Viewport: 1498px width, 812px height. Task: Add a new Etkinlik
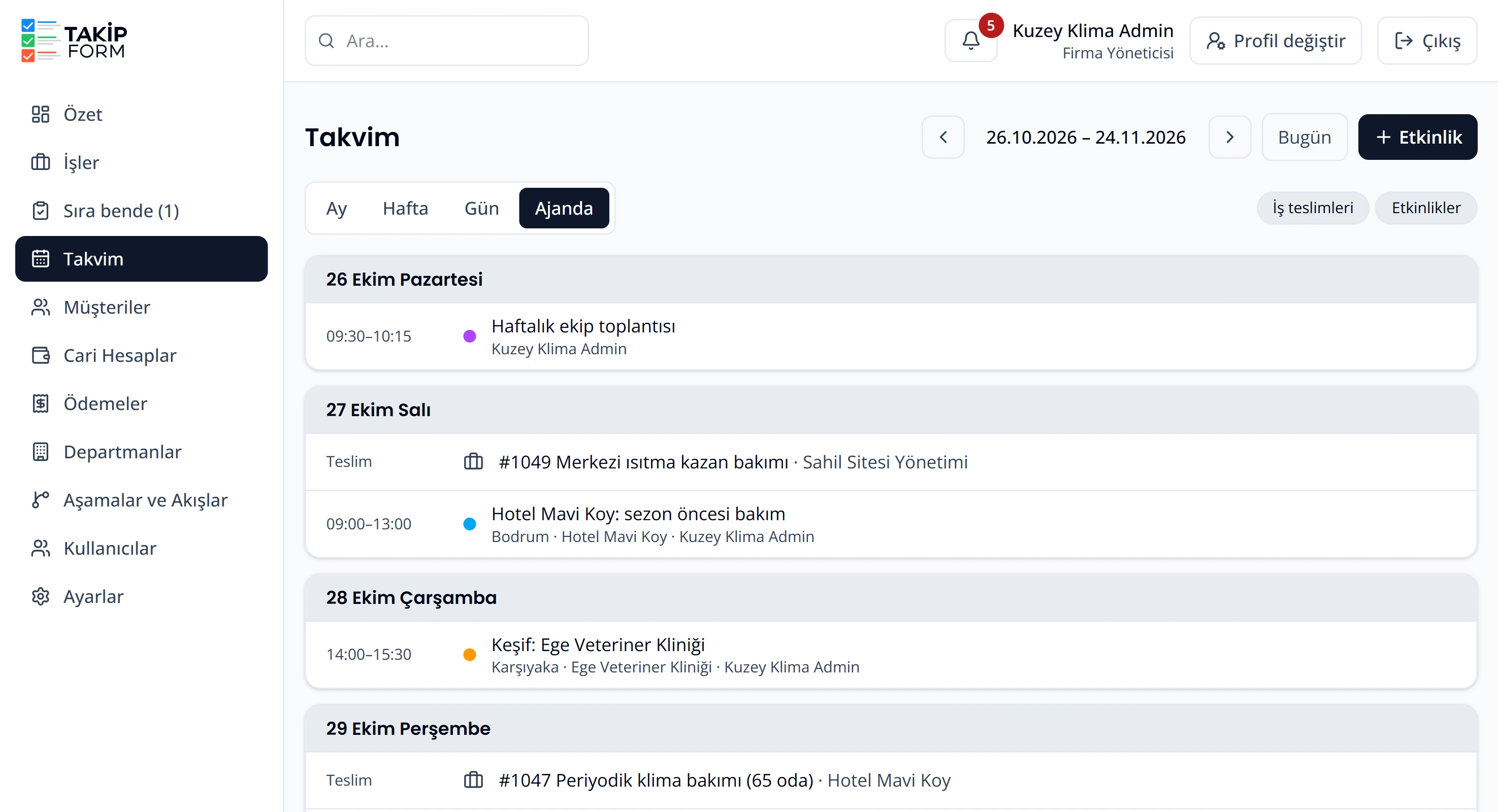[x=1417, y=137]
